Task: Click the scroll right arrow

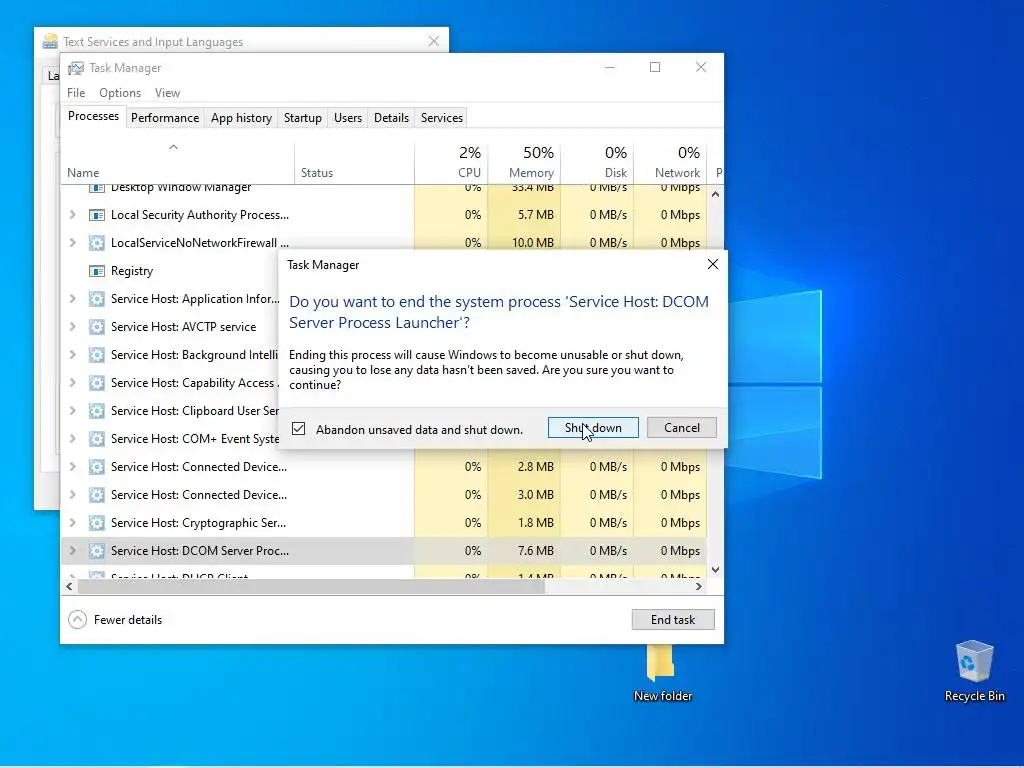Action: pyautogui.click(x=698, y=586)
